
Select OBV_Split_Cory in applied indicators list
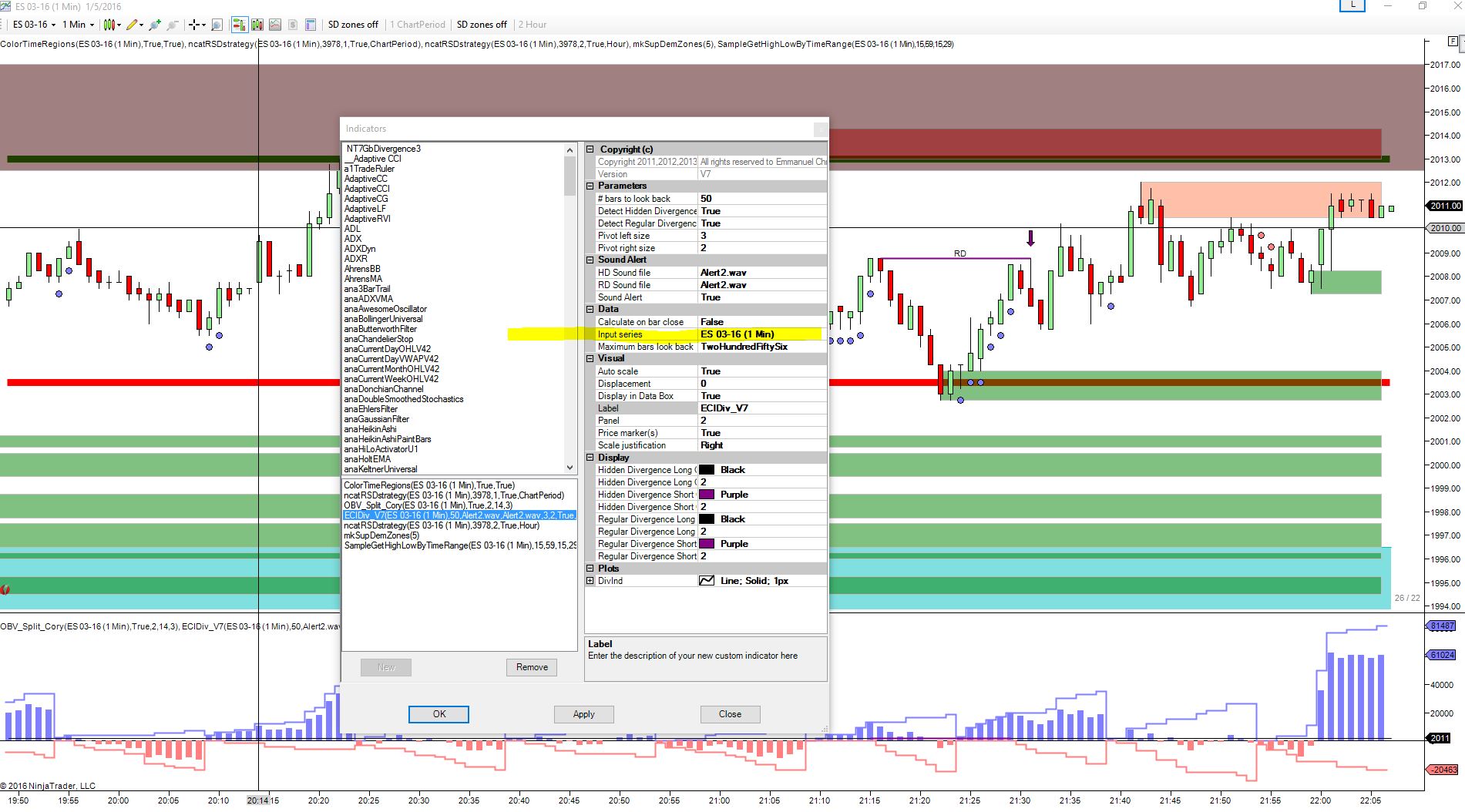coord(428,505)
